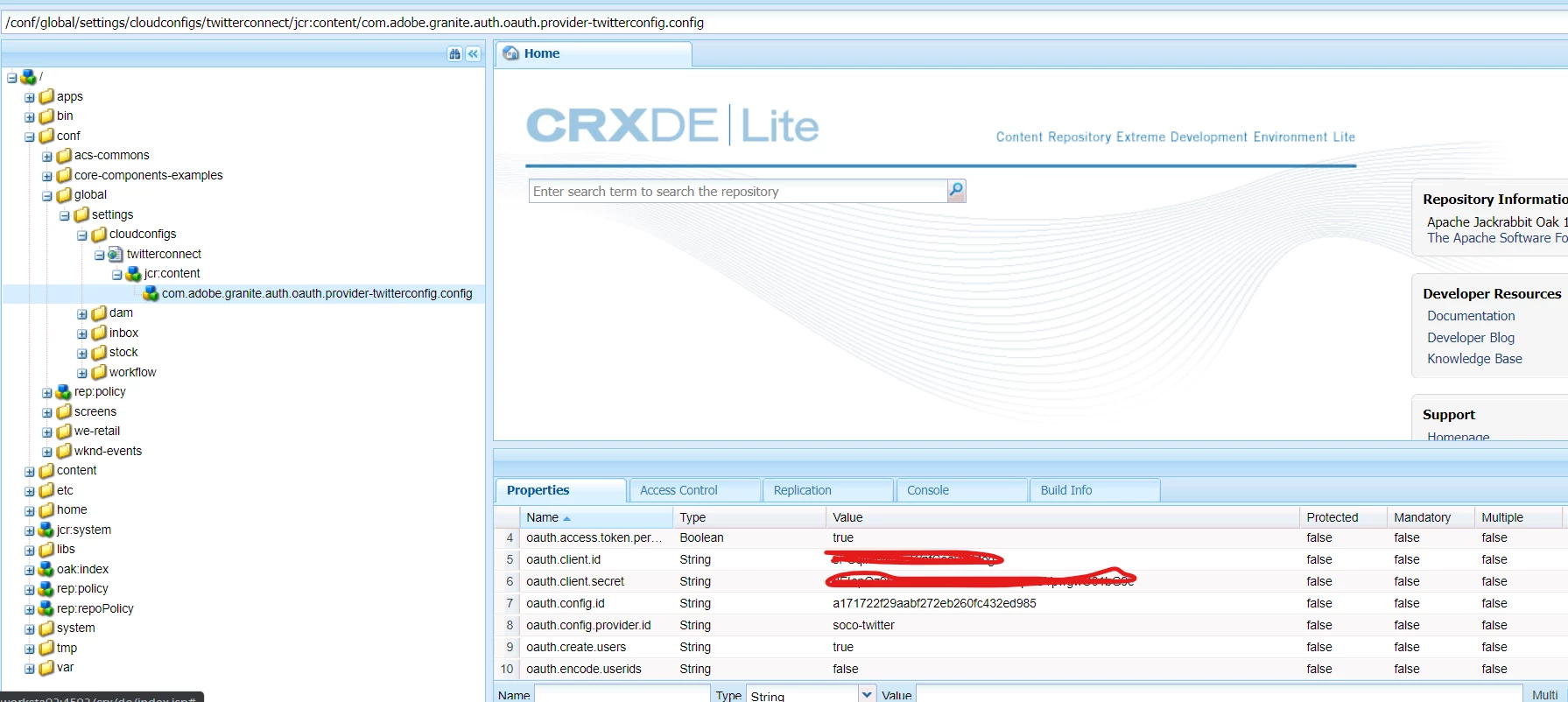Expand the wknd-events node
The image size is (1568, 702).
pos(47,452)
